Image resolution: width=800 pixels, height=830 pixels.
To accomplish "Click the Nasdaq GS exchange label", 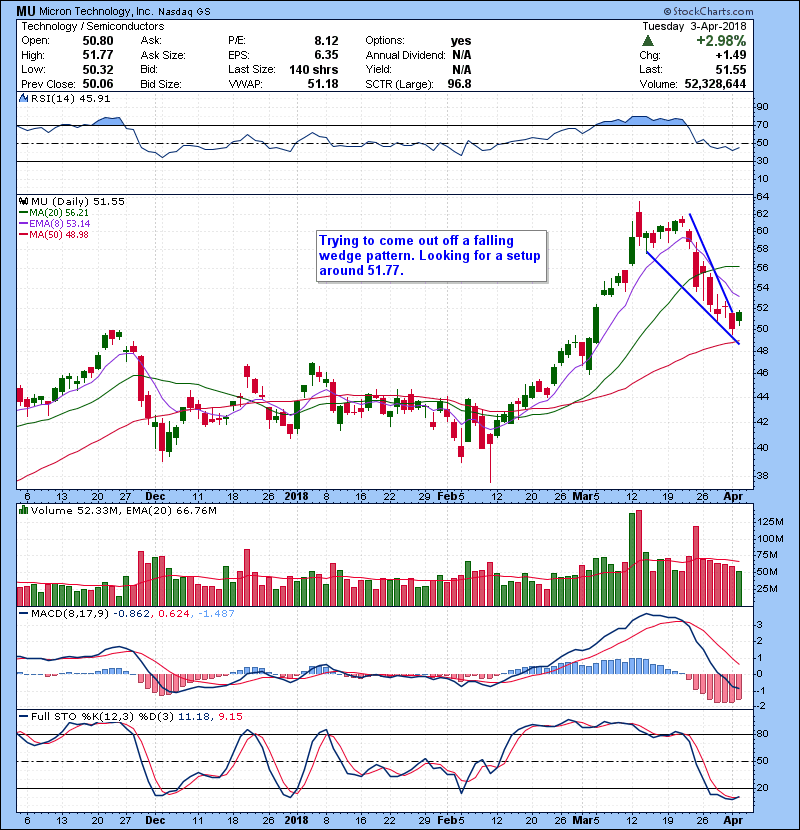I will click(184, 12).
